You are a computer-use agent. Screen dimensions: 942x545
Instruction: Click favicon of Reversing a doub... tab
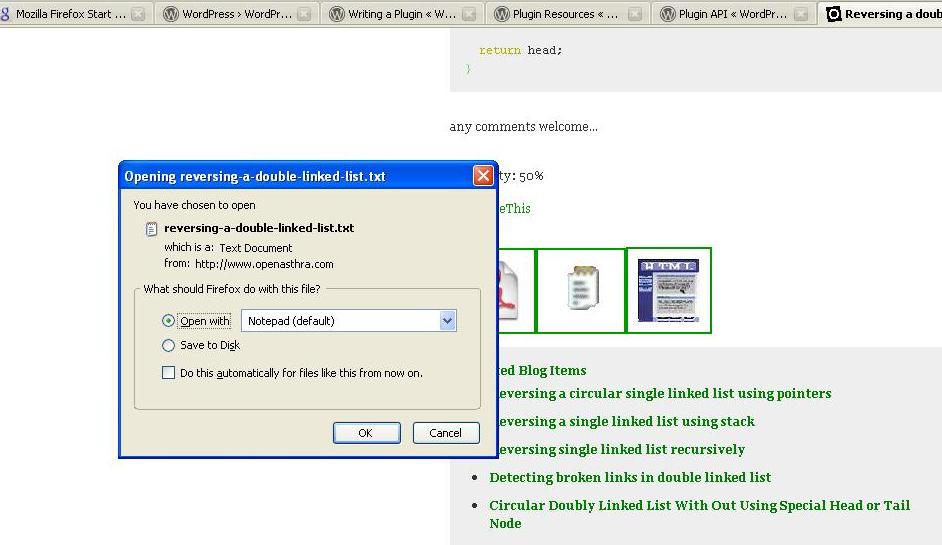pyautogui.click(x=833, y=14)
